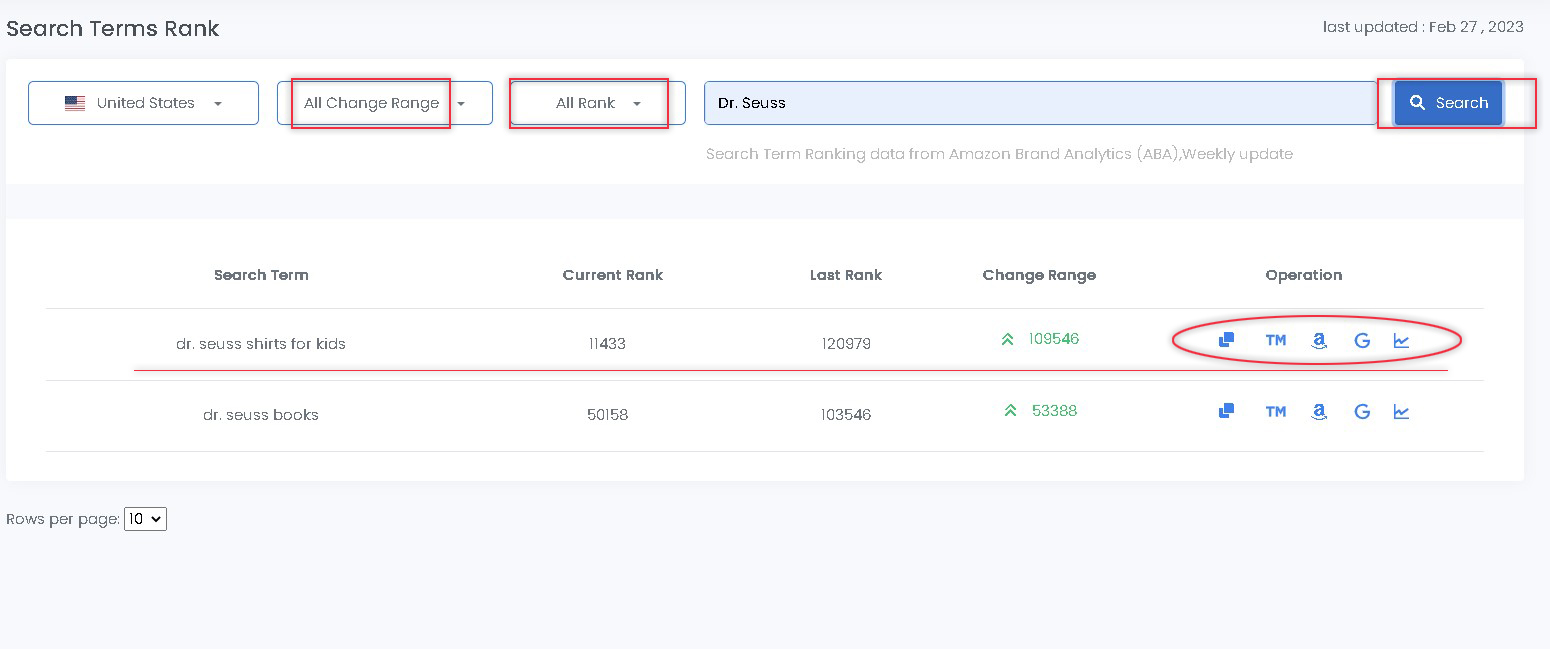Click the Search Terms Rank page title
This screenshot has height=649, width=1550.
click(113, 29)
